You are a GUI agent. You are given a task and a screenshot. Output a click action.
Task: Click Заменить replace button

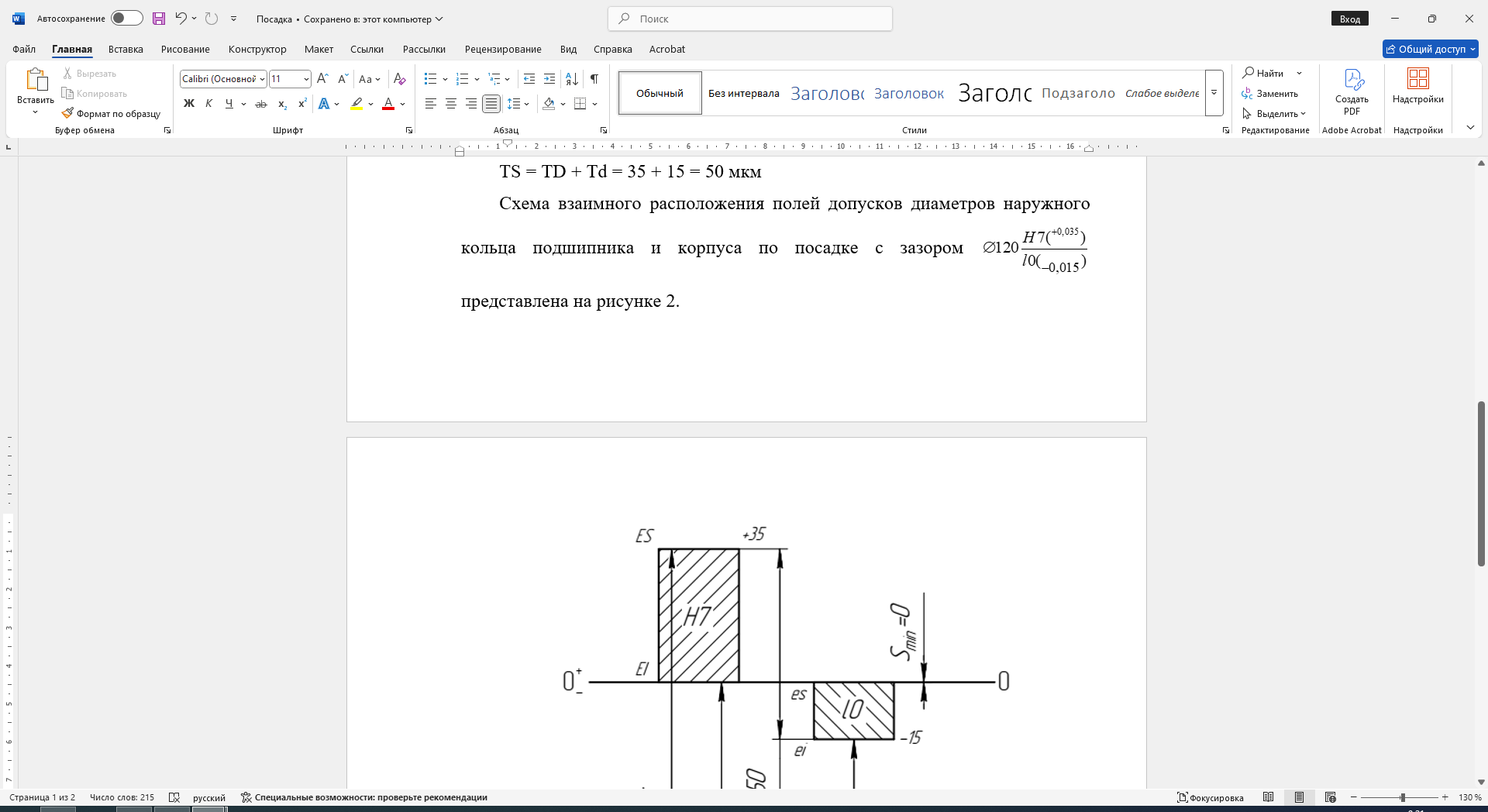[1270, 94]
